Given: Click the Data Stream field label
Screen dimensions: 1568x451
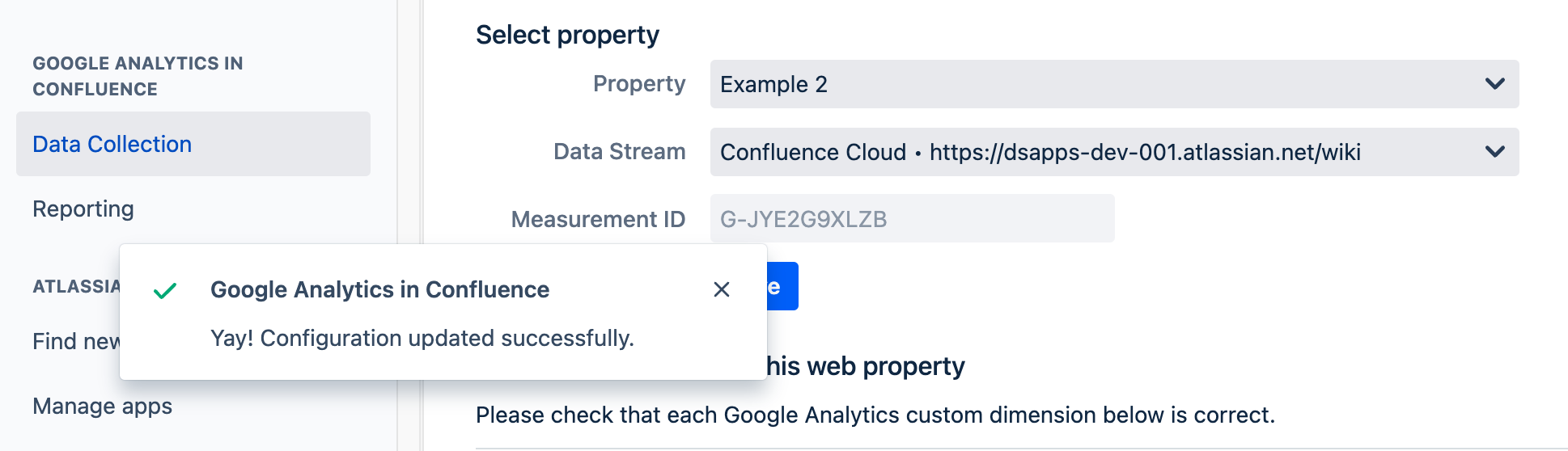Looking at the screenshot, I should click(x=619, y=152).
